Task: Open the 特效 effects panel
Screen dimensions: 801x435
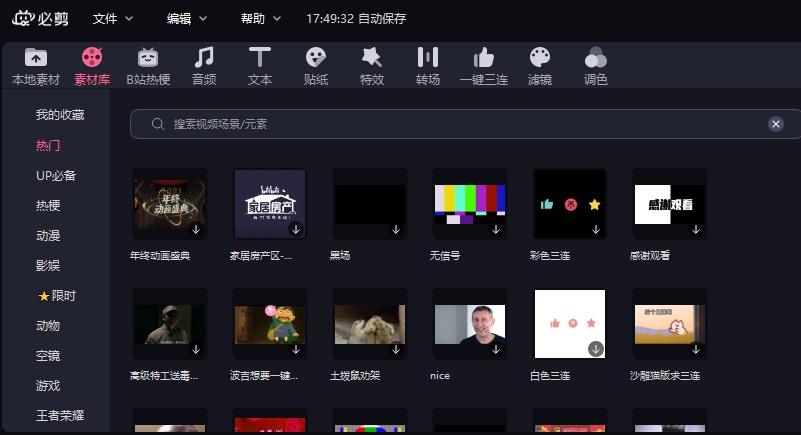Action: [371, 66]
